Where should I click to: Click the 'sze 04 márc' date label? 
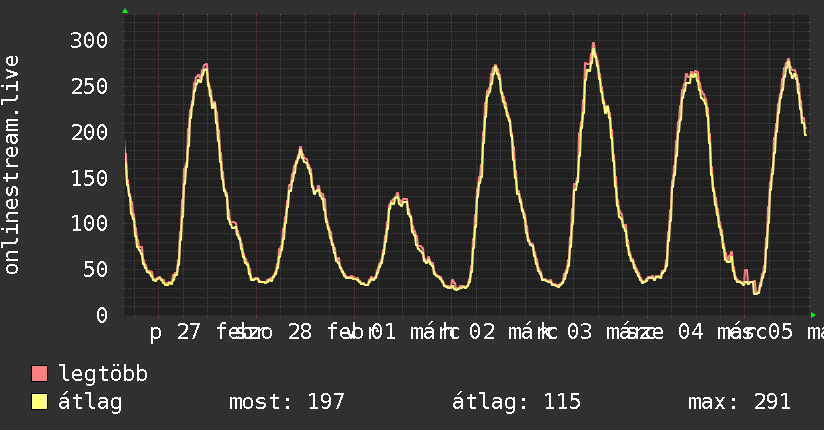(x=698, y=332)
